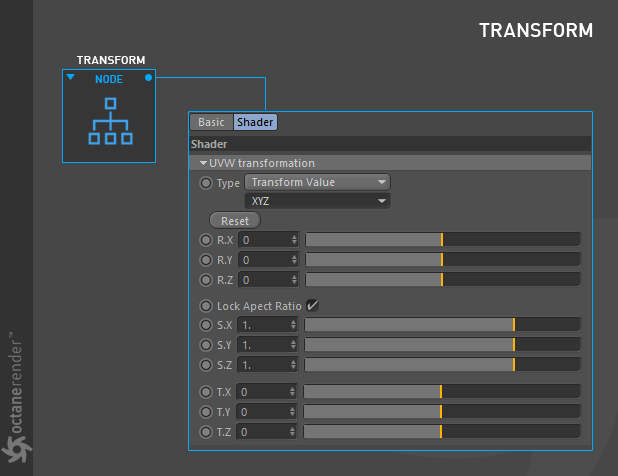Switch to the Basic tab

(212, 122)
